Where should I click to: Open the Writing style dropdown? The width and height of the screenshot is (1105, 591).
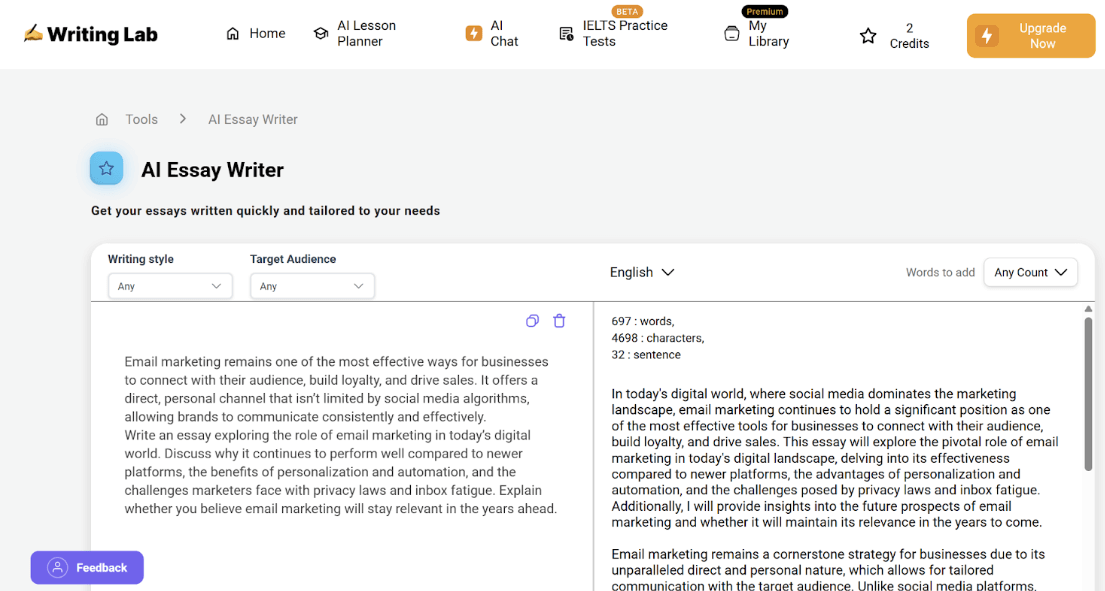pos(170,285)
